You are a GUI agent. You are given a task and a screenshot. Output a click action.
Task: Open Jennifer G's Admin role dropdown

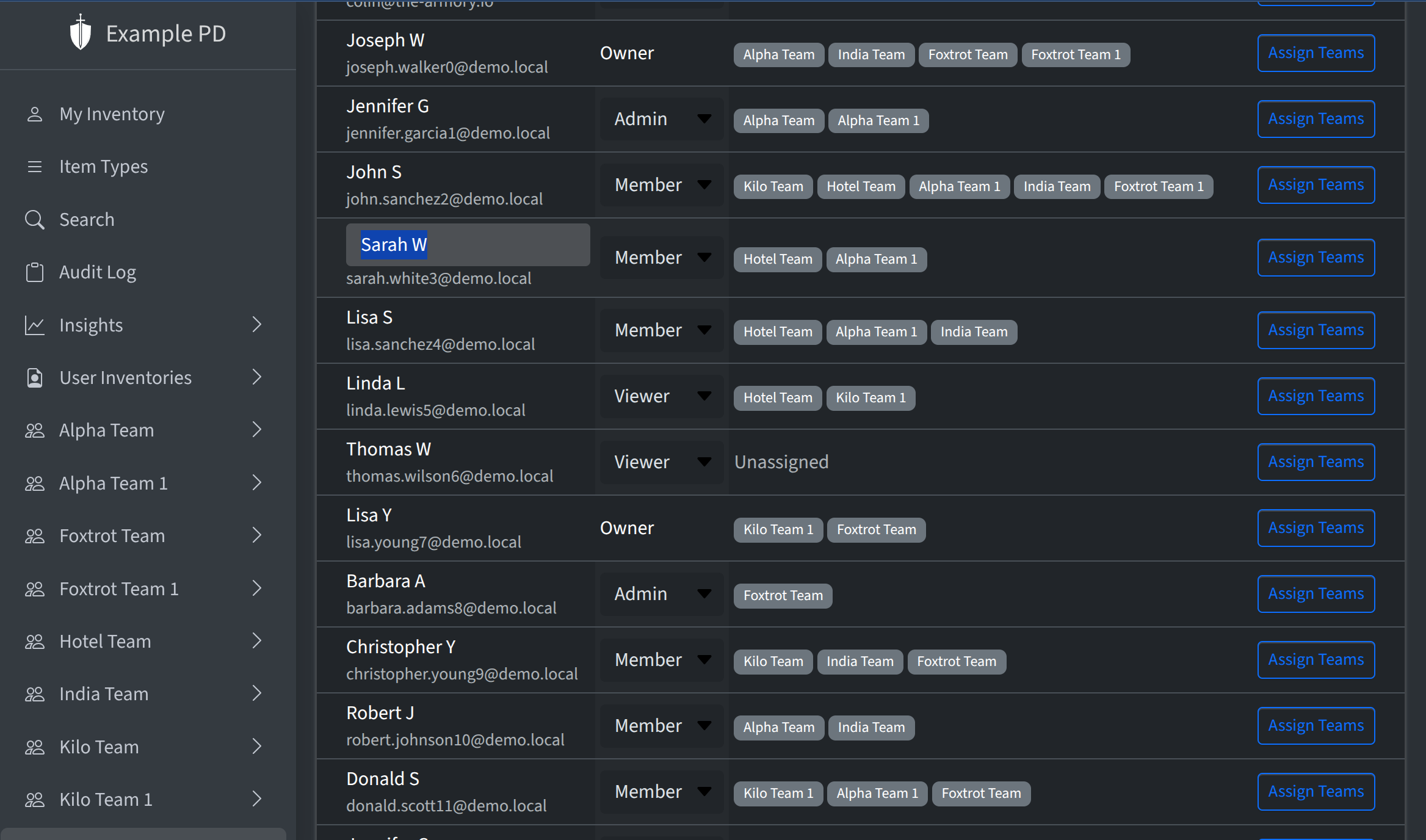(x=662, y=119)
